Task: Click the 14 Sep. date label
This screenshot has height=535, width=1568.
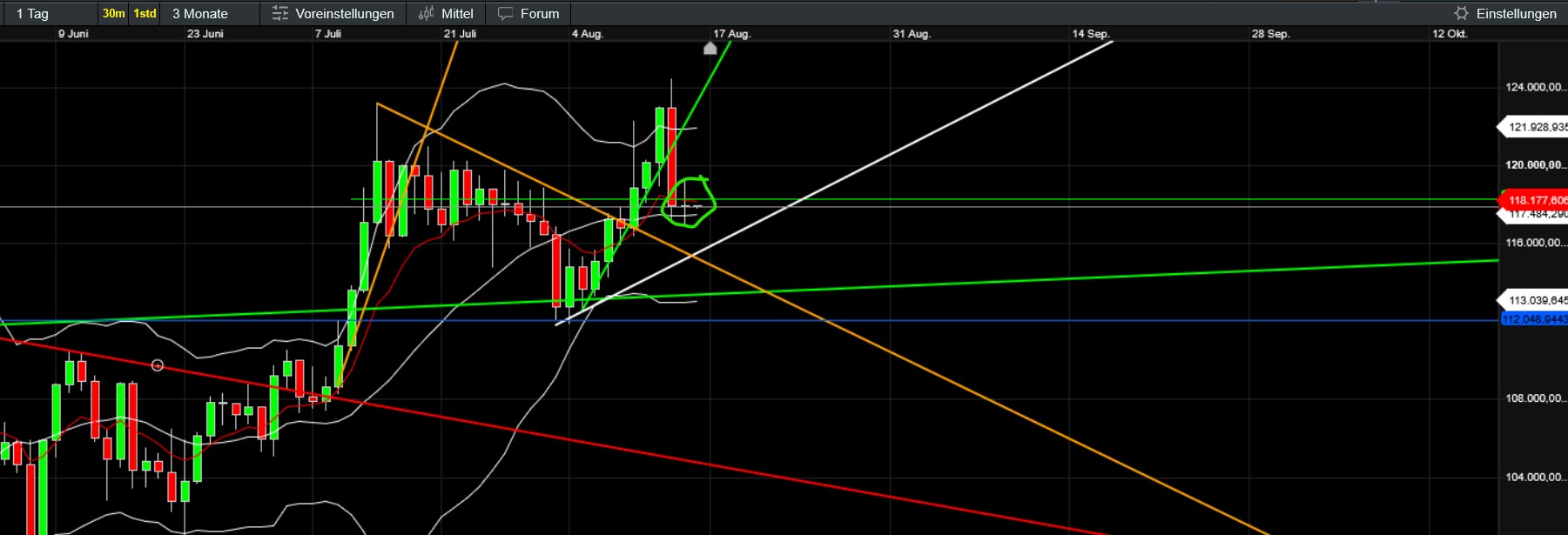Action: [1091, 34]
